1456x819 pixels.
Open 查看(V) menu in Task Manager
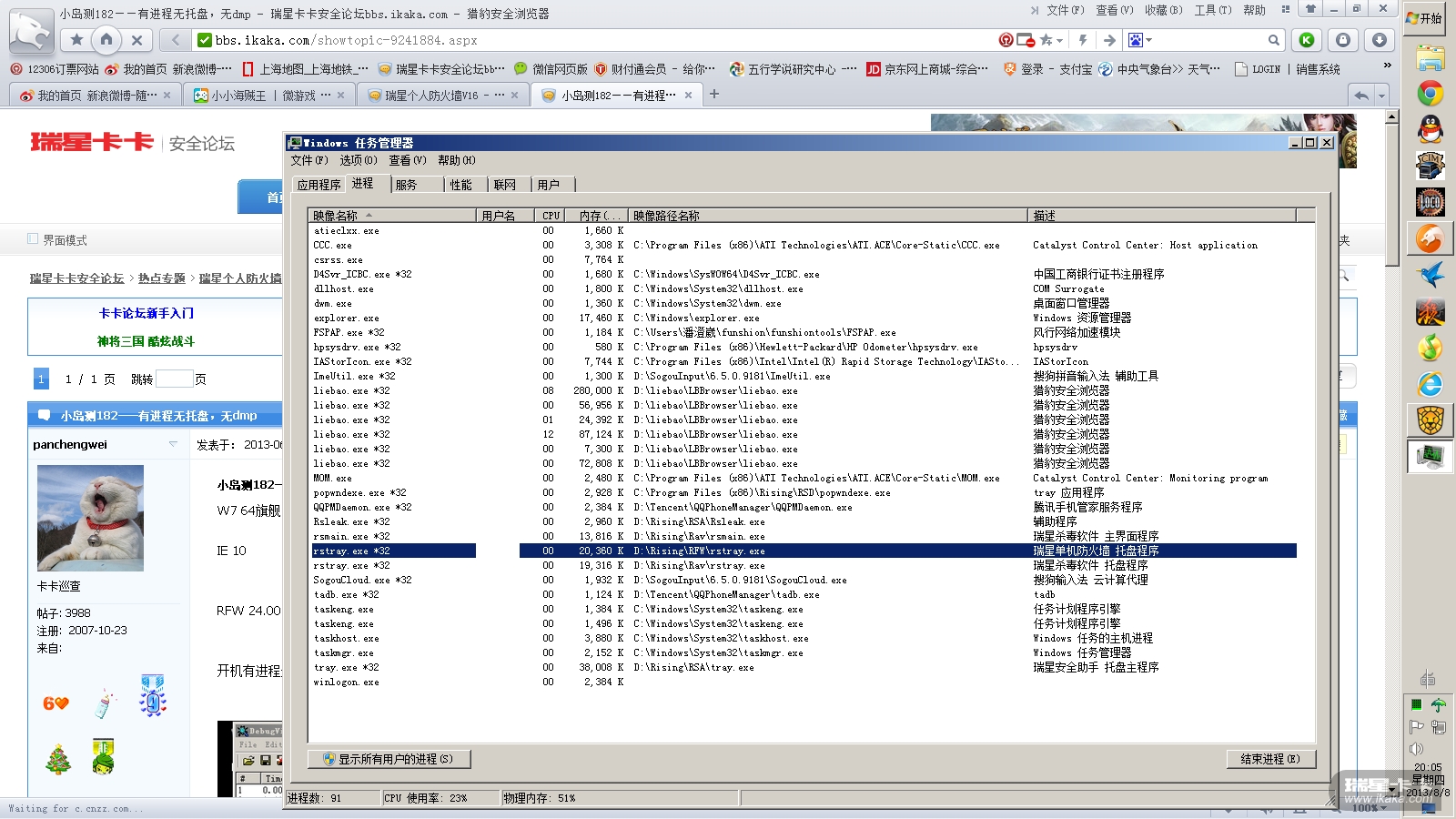[408, 160]
